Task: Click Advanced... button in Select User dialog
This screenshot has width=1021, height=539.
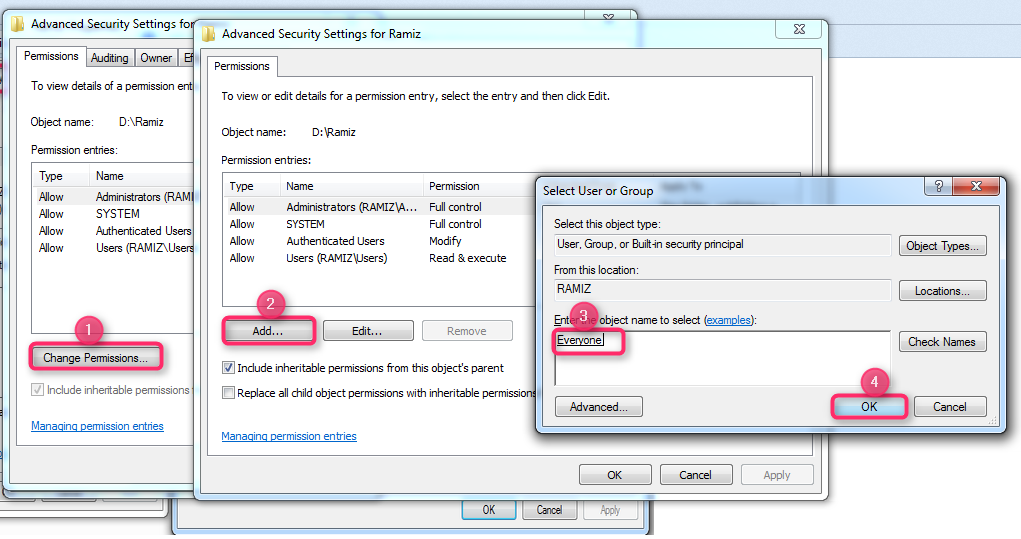Action: tap(598, 407)
